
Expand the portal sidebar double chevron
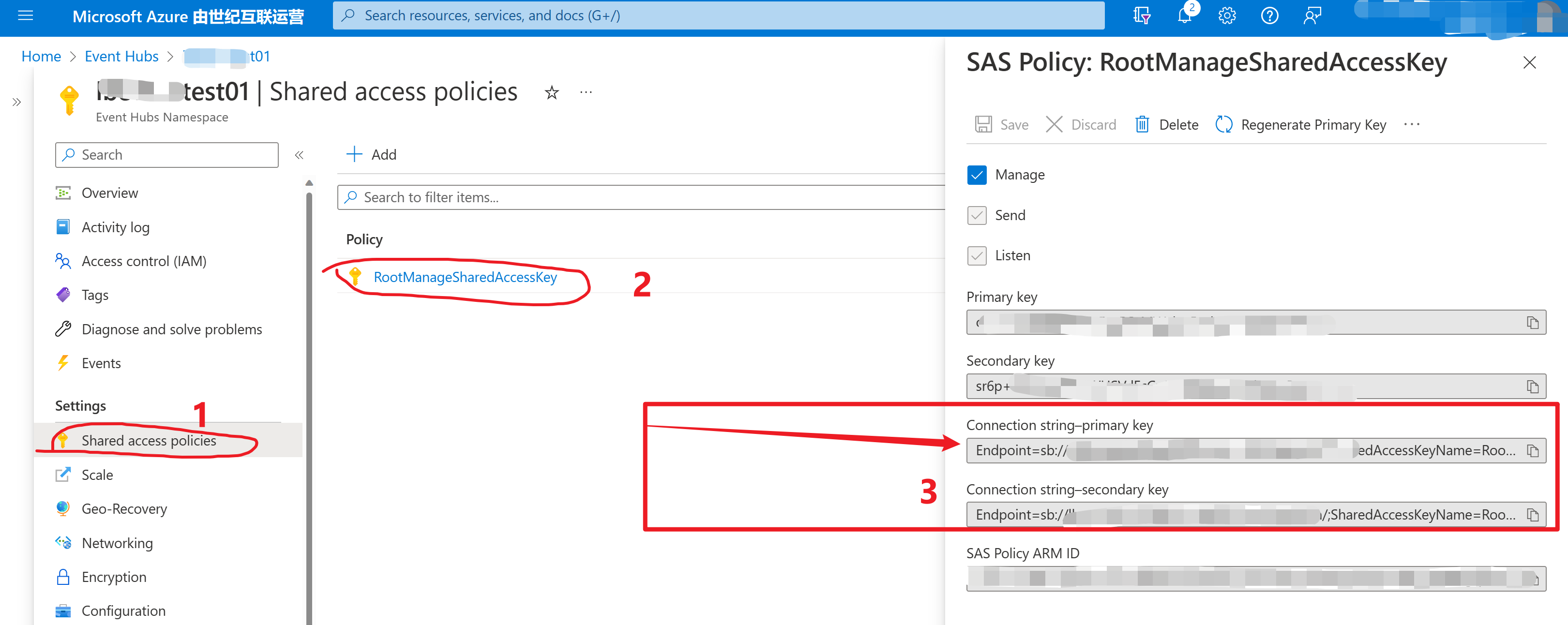click(x=16, y=102)
